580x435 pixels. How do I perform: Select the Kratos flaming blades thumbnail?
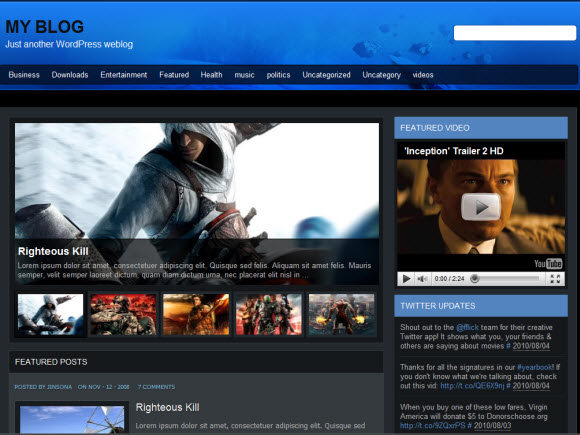(341, 314)
